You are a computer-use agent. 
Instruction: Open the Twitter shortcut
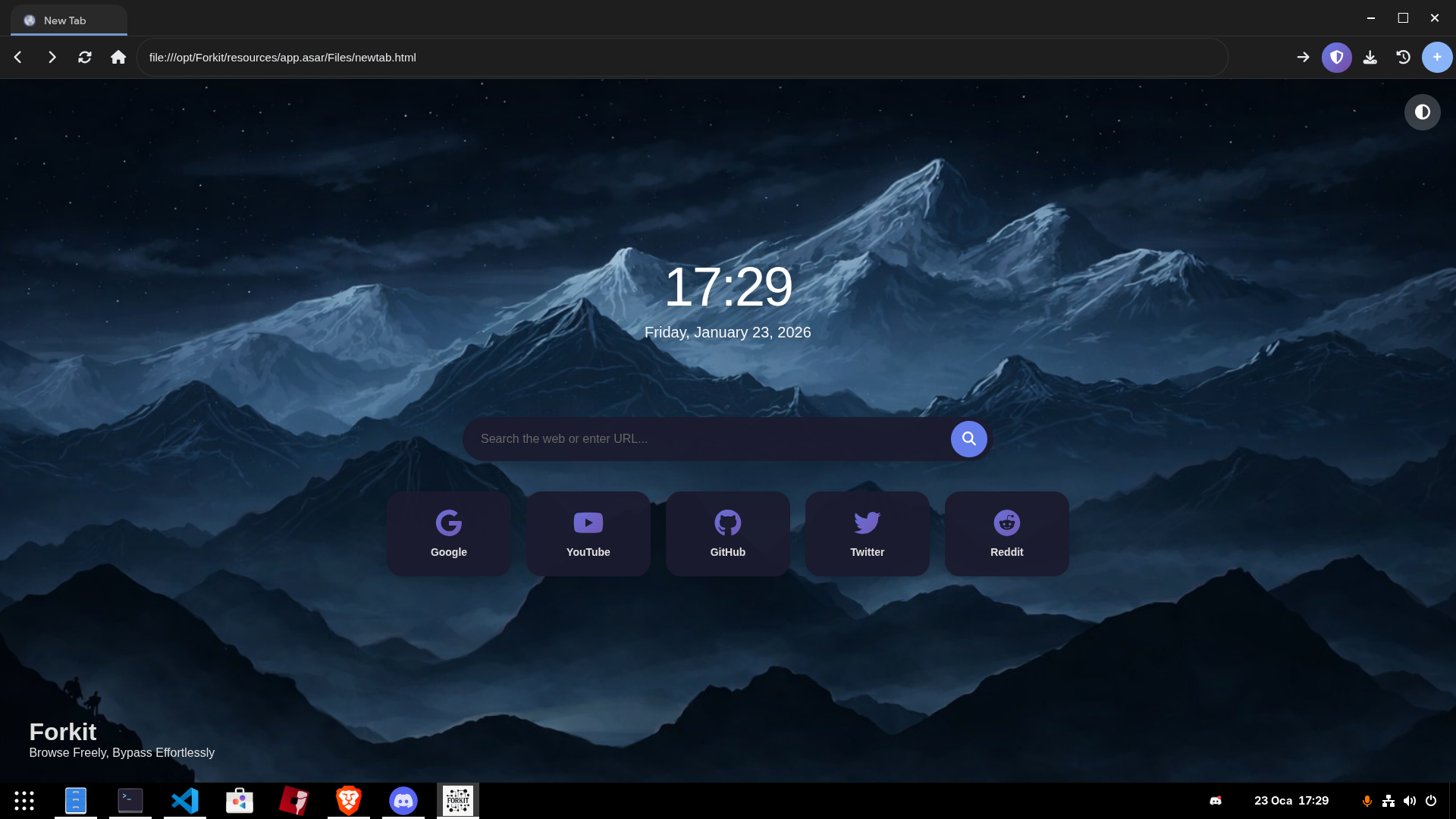(x=867, y=533)
